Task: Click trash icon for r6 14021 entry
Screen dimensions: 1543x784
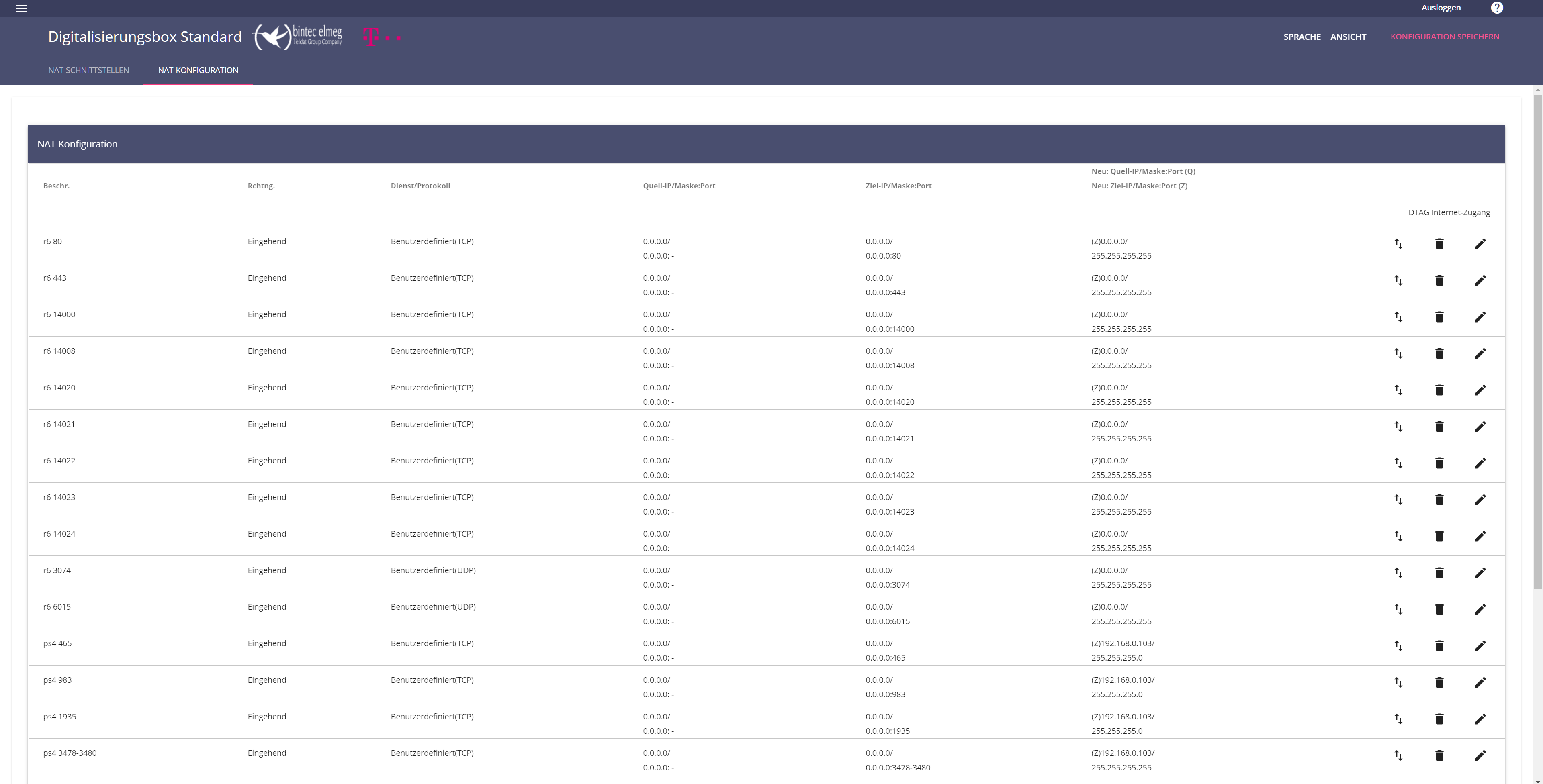Action: pyautogui.click(x=1439, y=427)
